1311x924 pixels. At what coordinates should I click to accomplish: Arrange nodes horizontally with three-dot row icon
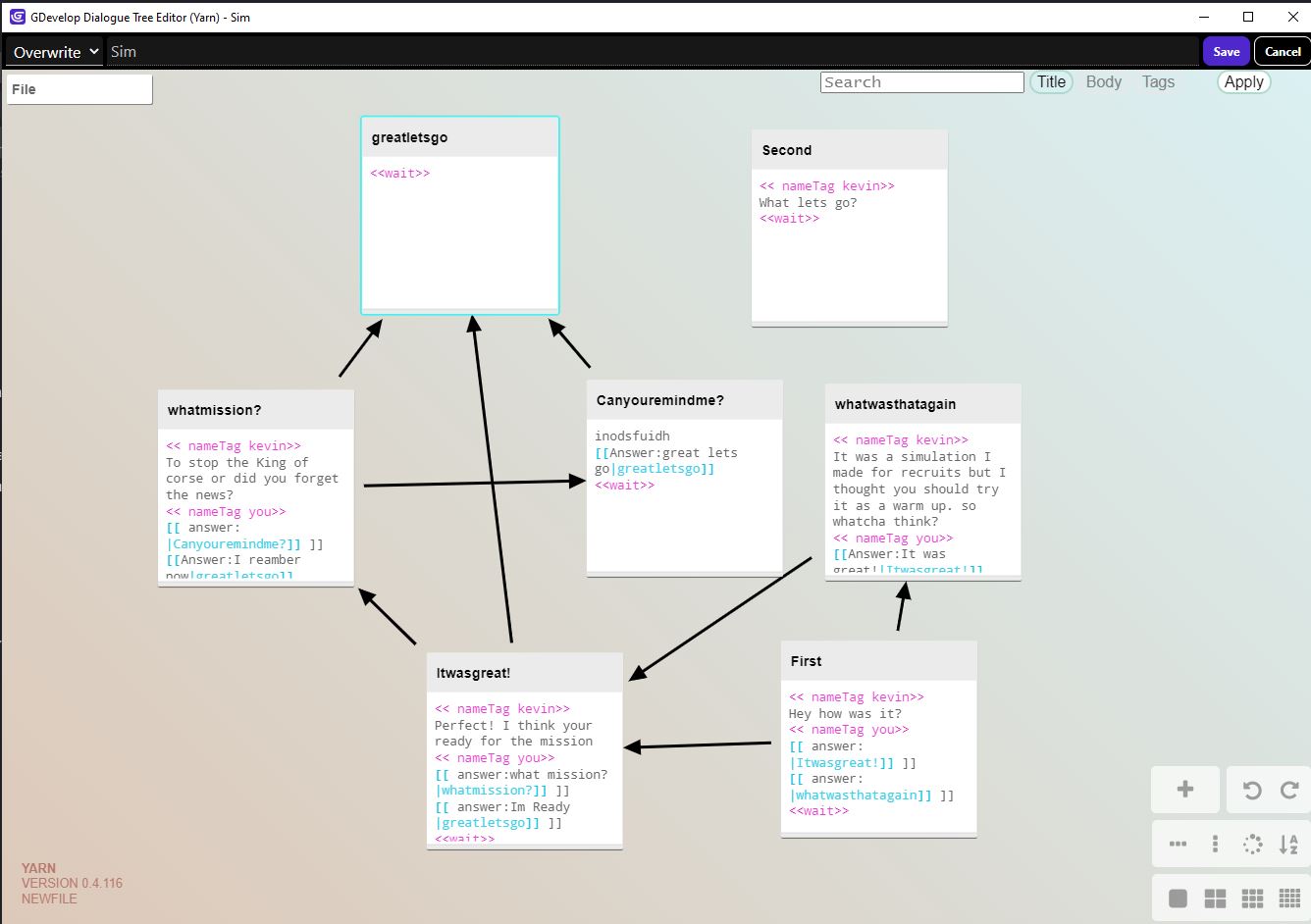1178,844
